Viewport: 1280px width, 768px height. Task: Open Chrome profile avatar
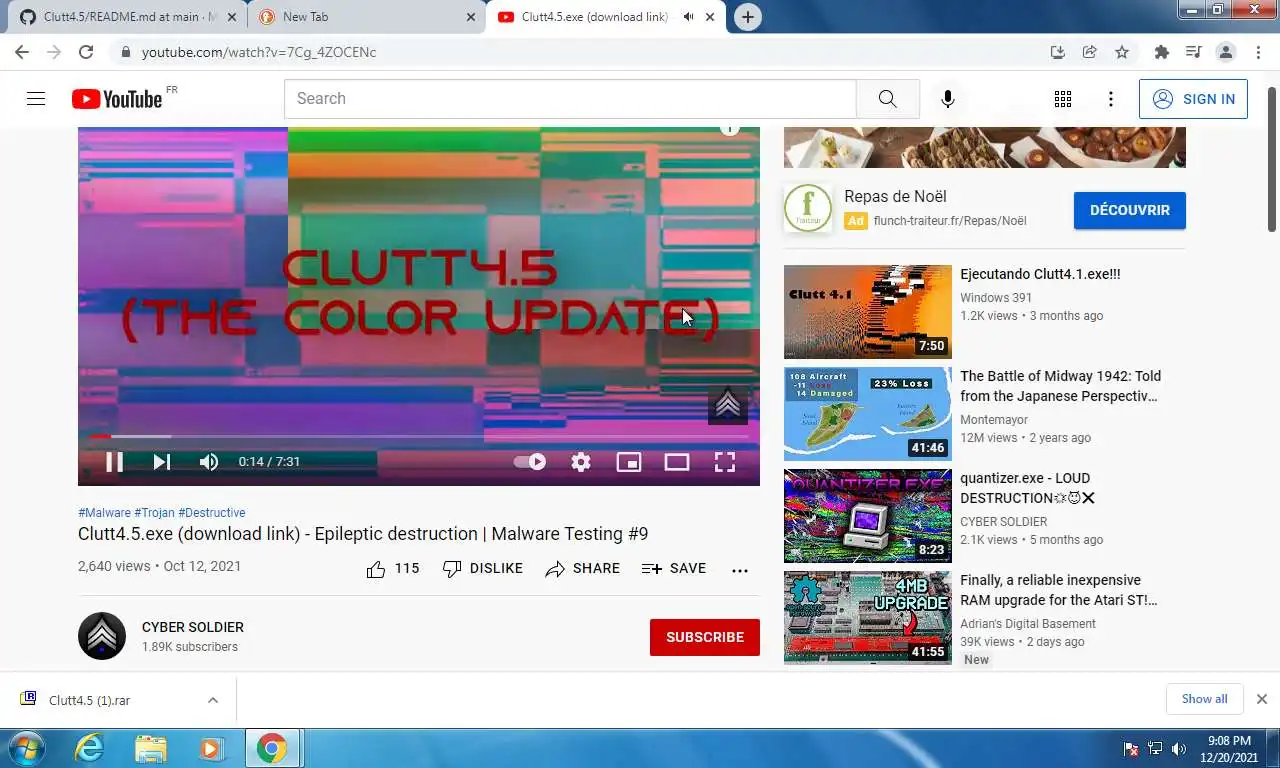tap(1225, 52)
